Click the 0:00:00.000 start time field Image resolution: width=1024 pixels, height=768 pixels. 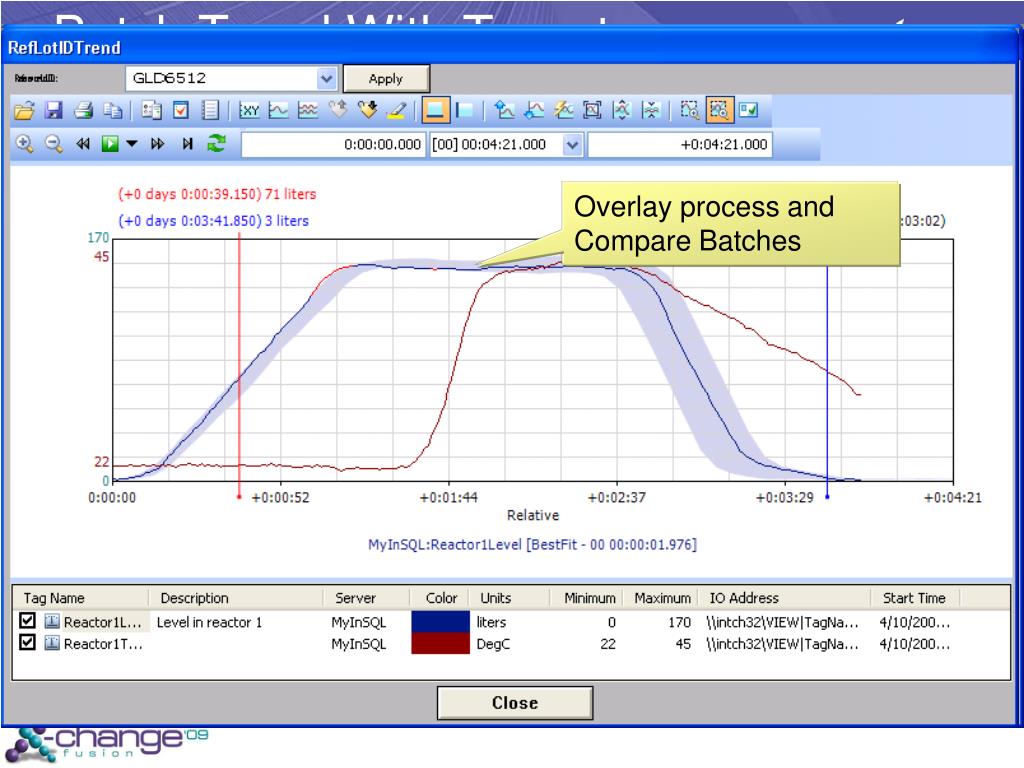point(333,144)
